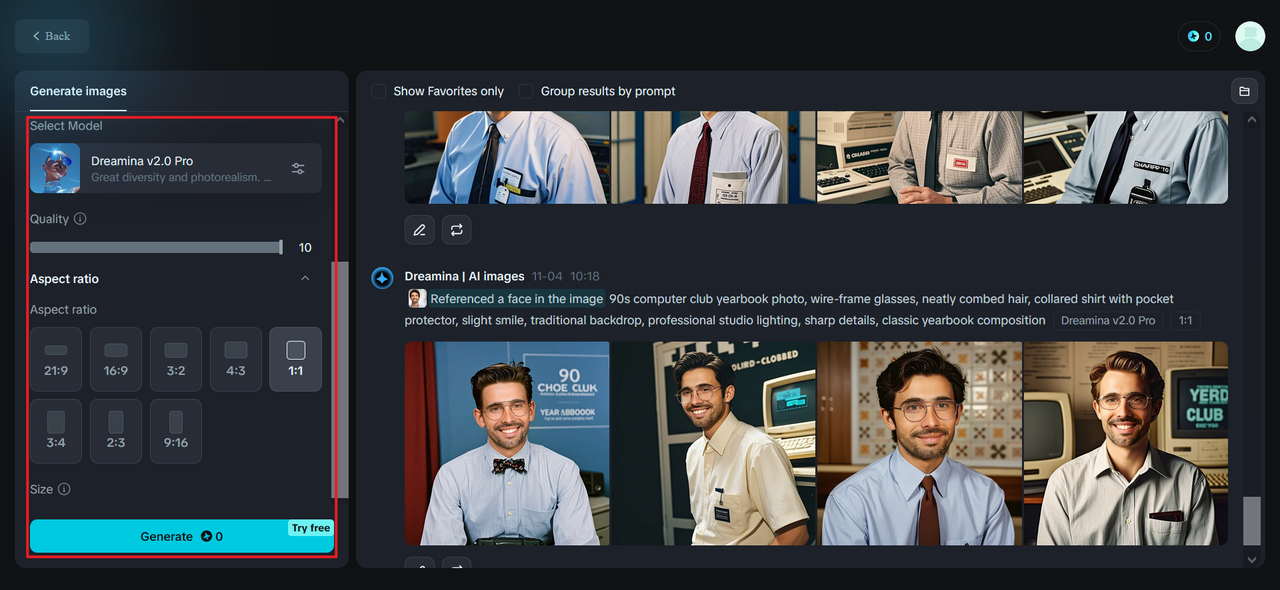Click the Dreamina v2.0 Pro tag in prompt
Viewport: 1280px width, 590px height.
click(x=1108, y=321)
